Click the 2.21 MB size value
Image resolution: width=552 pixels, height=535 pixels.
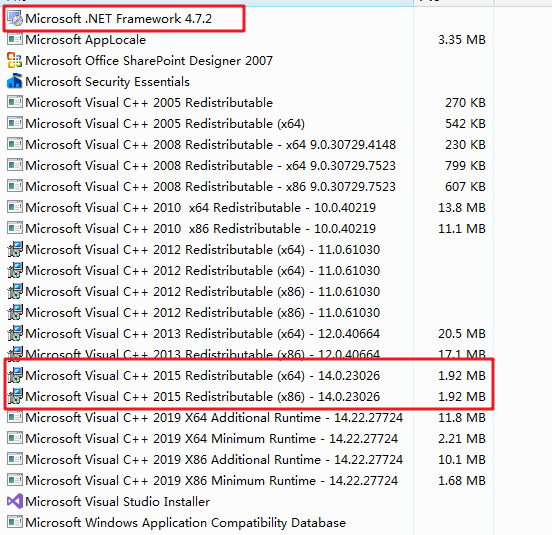462,439
